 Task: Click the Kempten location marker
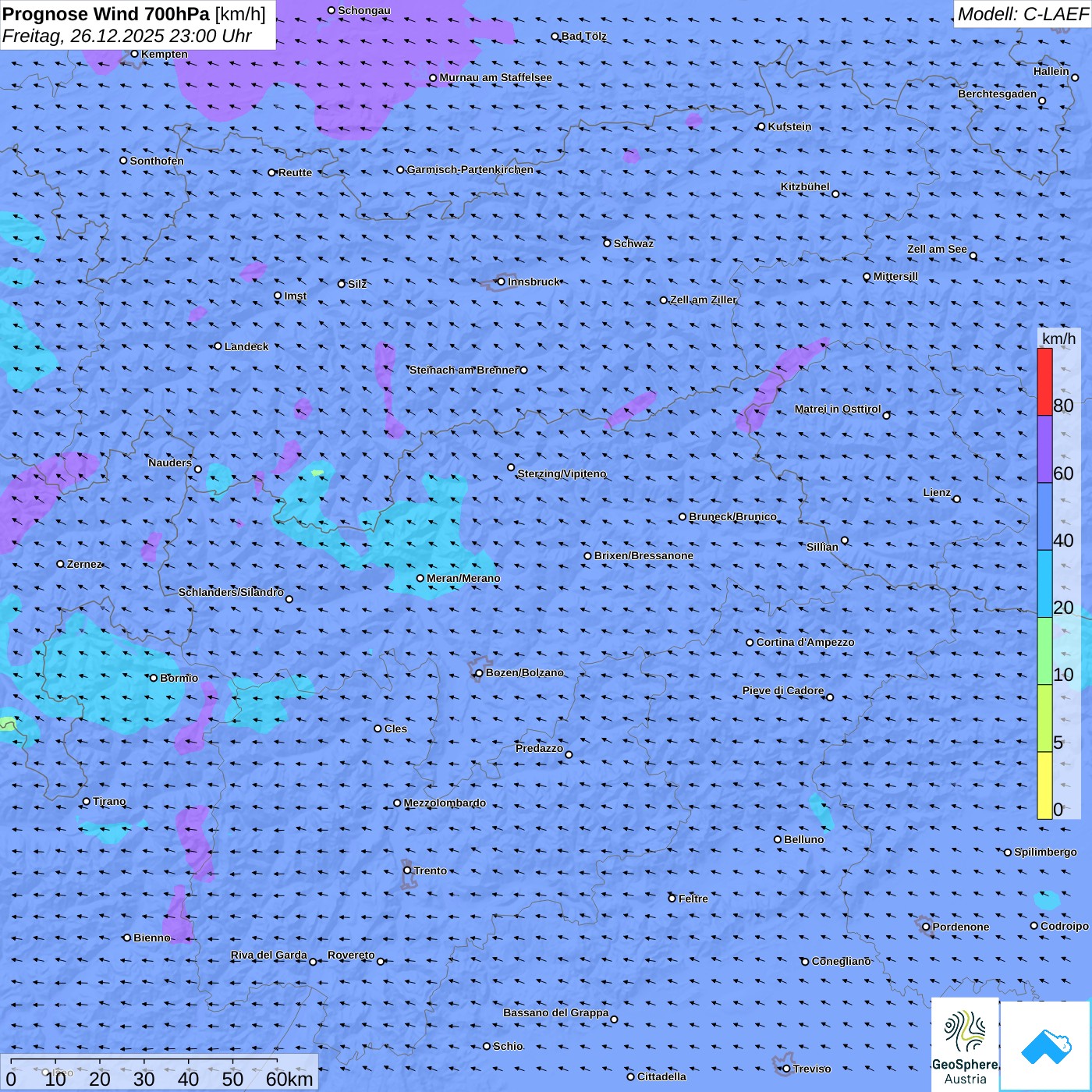tap(134, 54)
